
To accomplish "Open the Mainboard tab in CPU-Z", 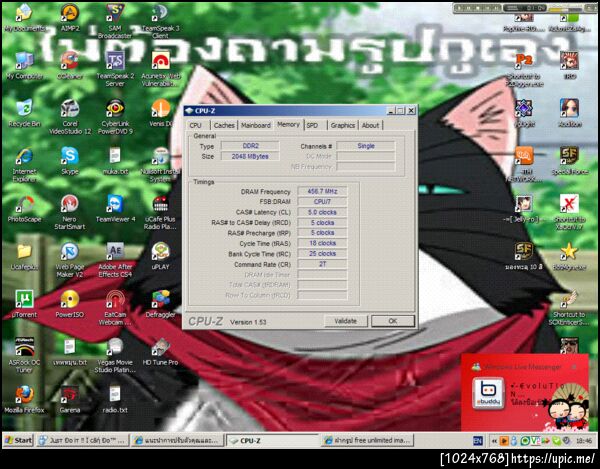I will (x=256, y=125).
